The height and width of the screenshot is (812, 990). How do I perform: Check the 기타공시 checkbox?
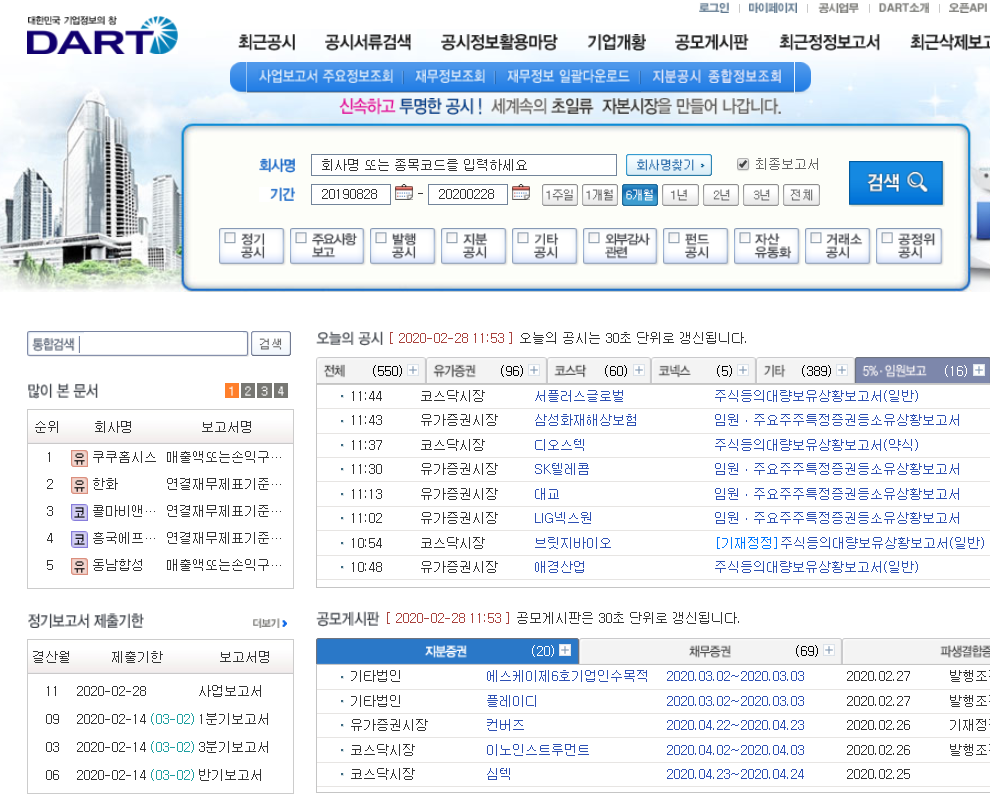523,238
